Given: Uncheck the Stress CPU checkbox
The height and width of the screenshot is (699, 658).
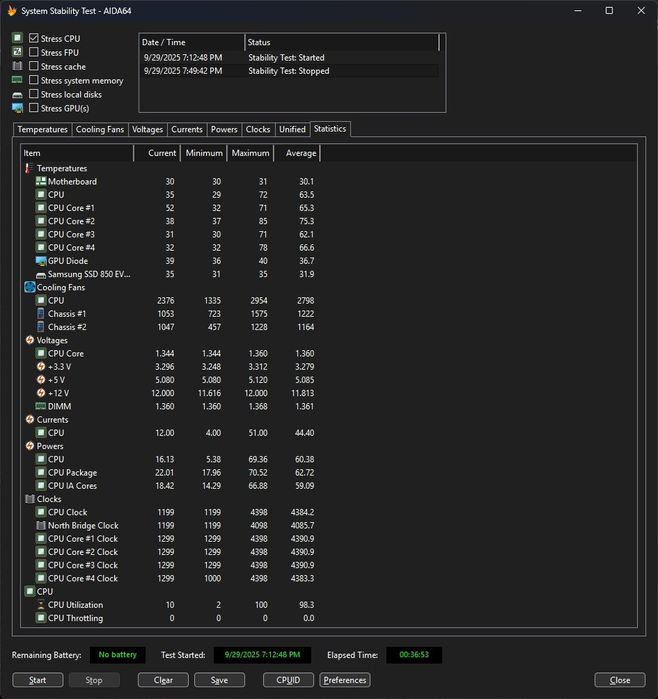Looking at the screenshot, I should pos(33,38).
